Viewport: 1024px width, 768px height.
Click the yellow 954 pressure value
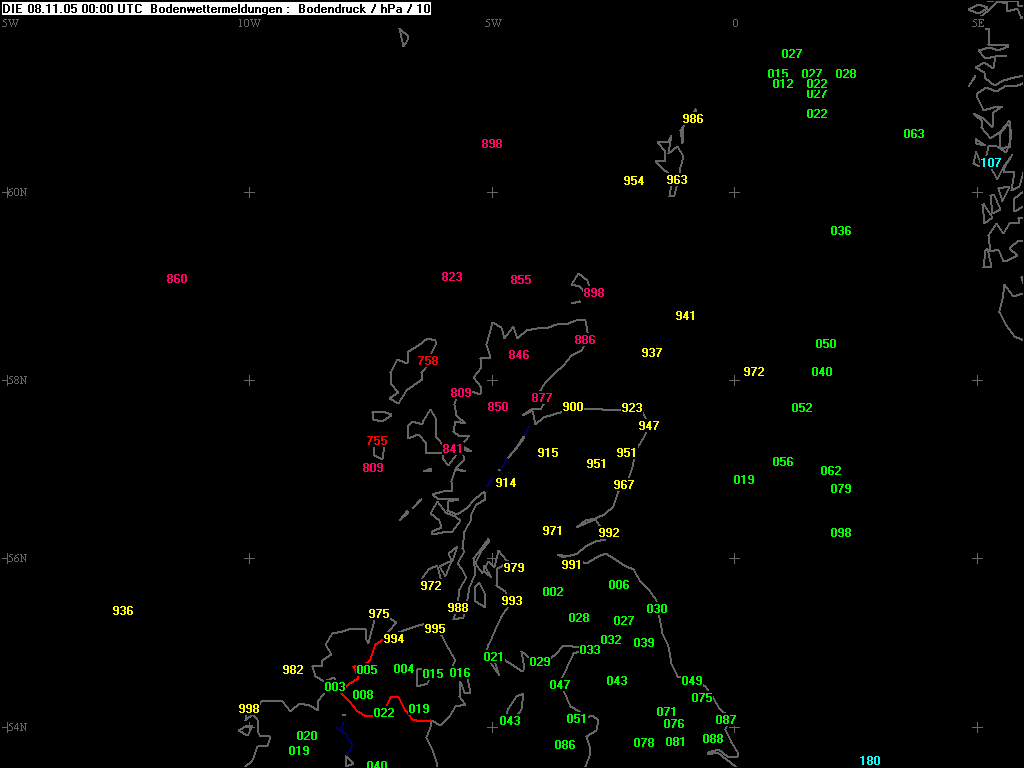point(633,181)
